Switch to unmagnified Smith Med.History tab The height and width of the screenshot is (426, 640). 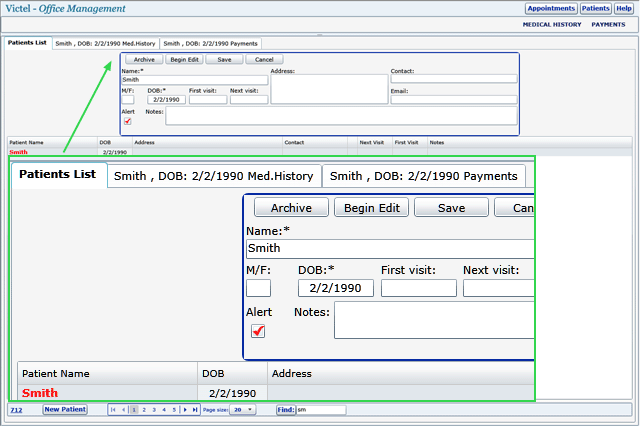pos(105,43)
